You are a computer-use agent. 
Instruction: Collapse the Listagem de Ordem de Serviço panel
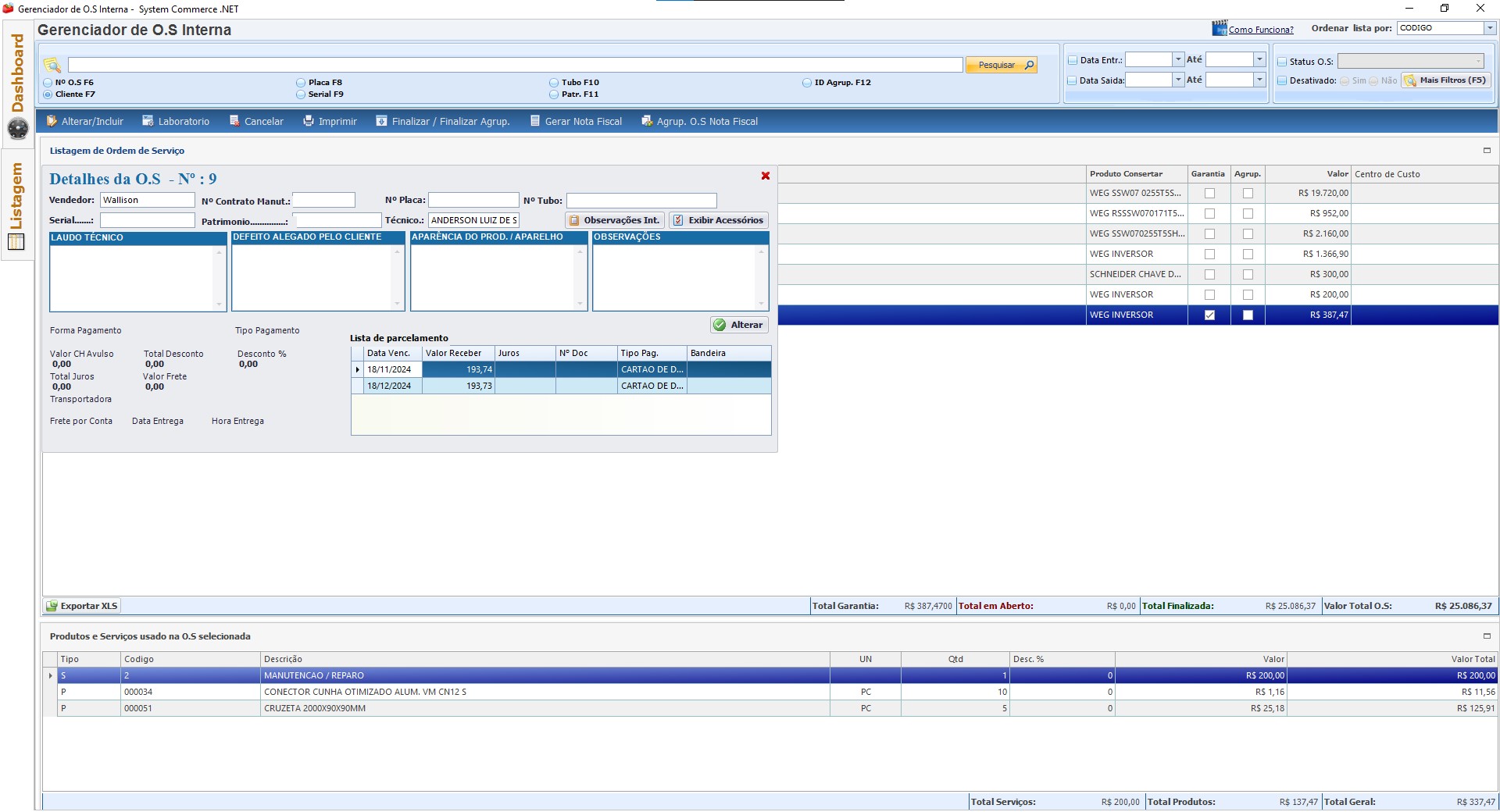click(1487, 151)
